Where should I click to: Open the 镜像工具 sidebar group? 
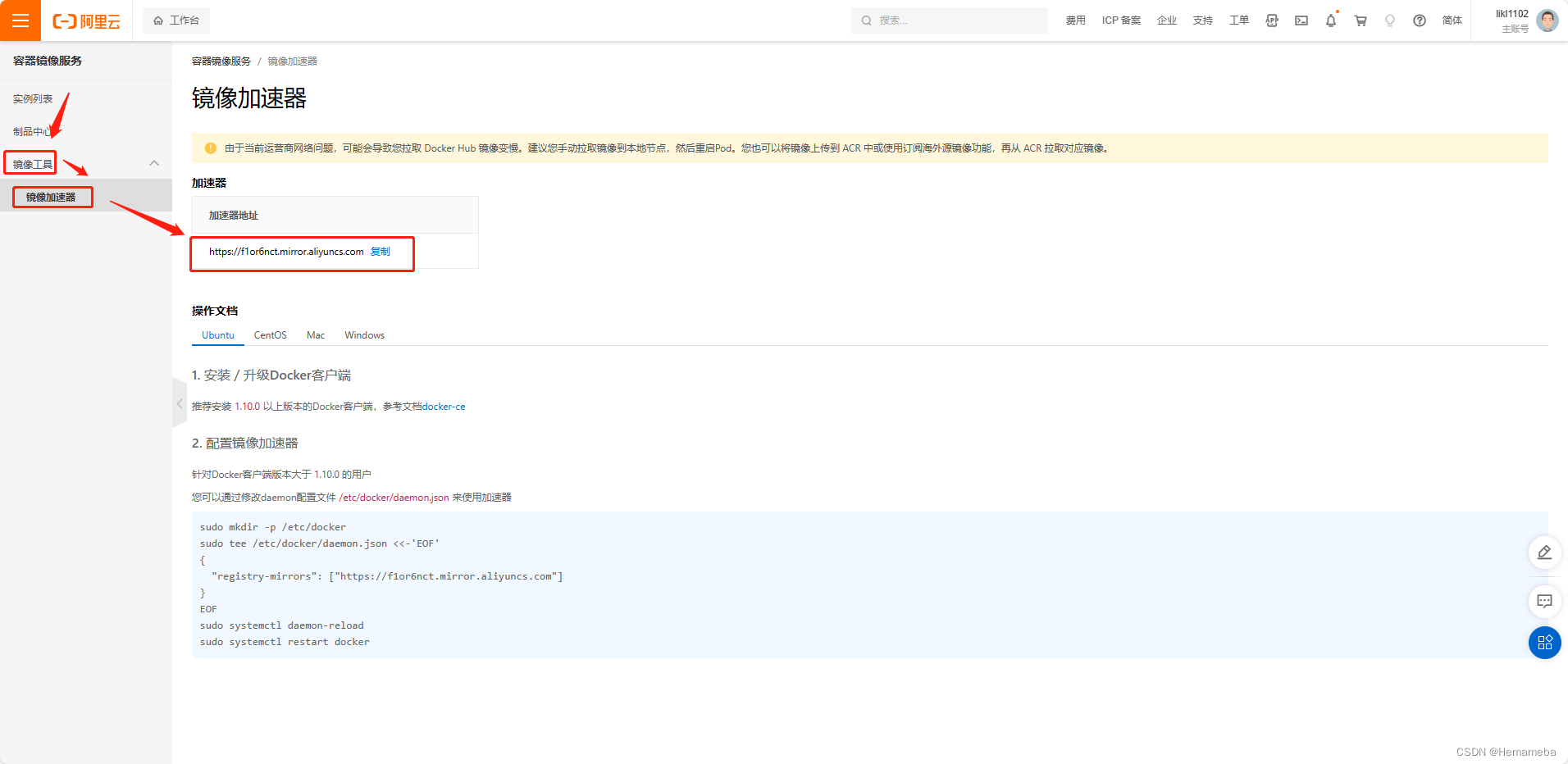(x=33, y=164)
